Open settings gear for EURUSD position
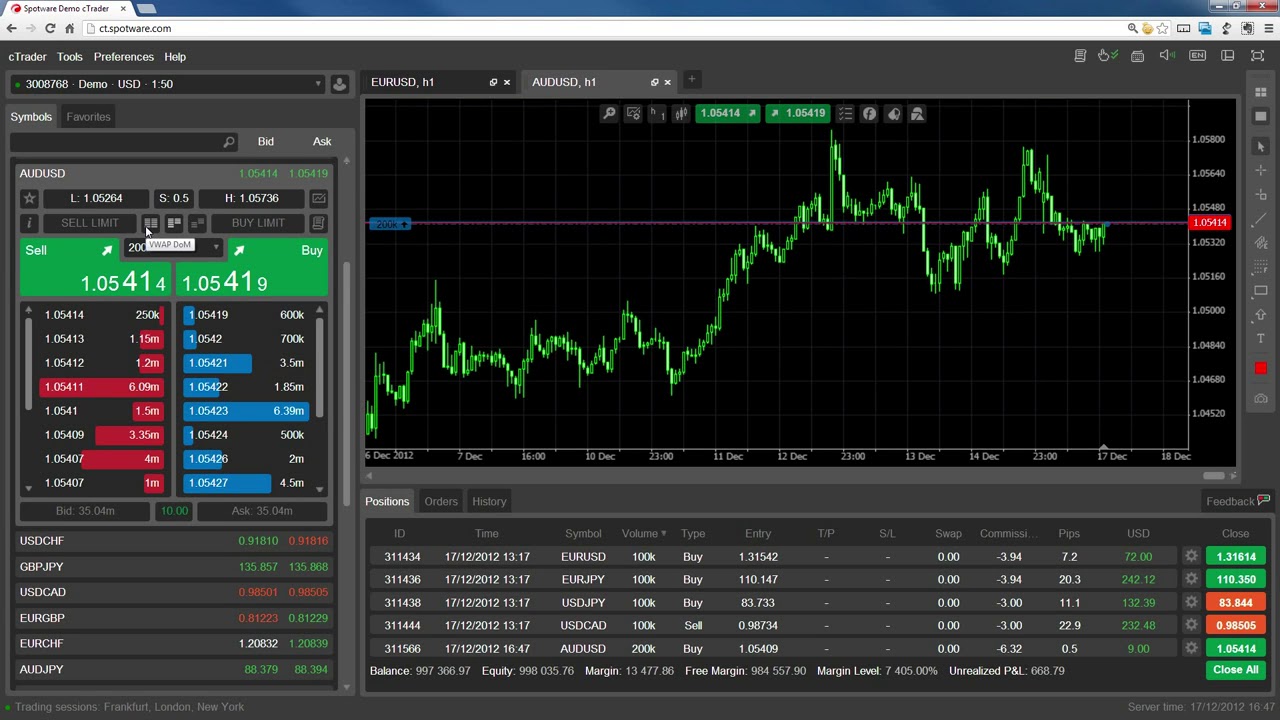Image resolution: width=1280 pixels, height=720 pixels. coord(1190,557)
